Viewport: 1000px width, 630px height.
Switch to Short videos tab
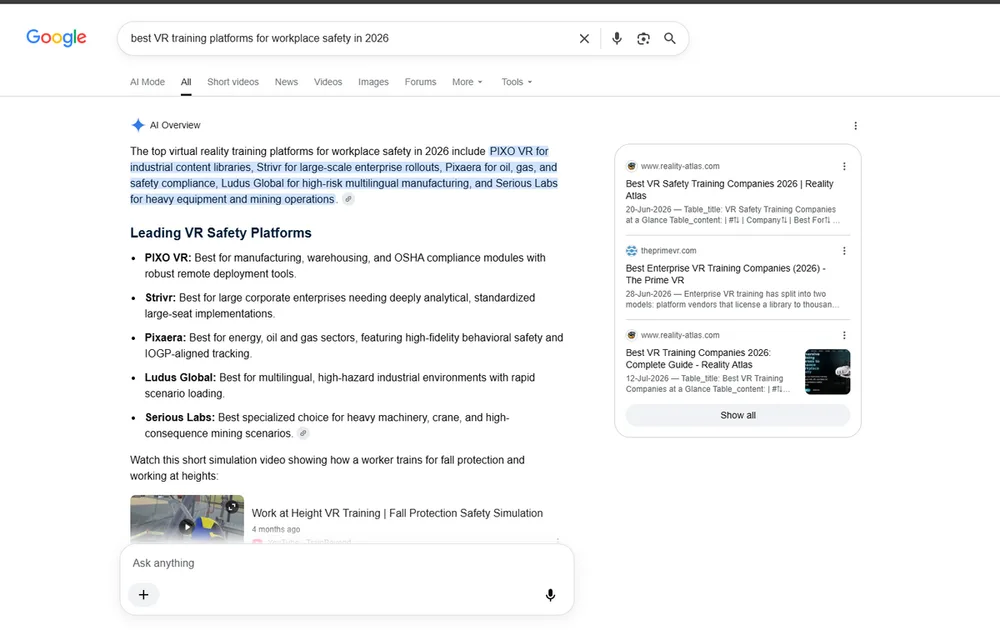click(x=233, y=82)
